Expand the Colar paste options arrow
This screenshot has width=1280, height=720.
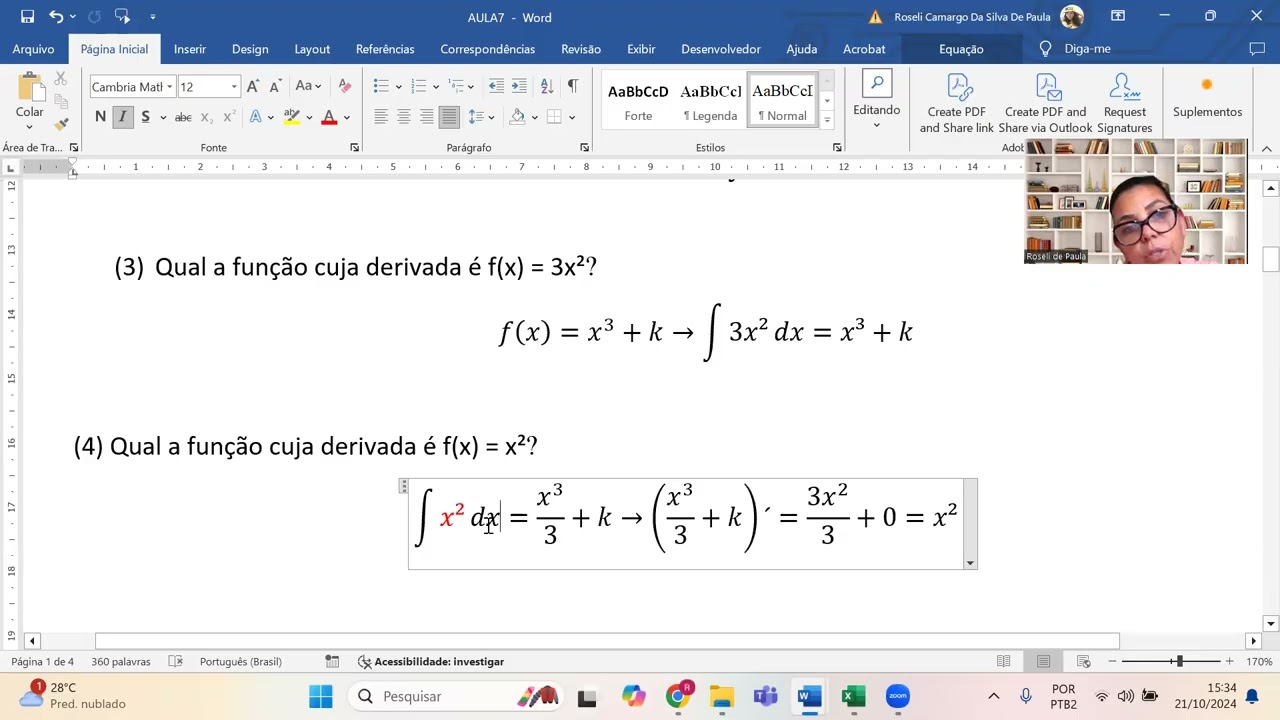click(30, 128)
